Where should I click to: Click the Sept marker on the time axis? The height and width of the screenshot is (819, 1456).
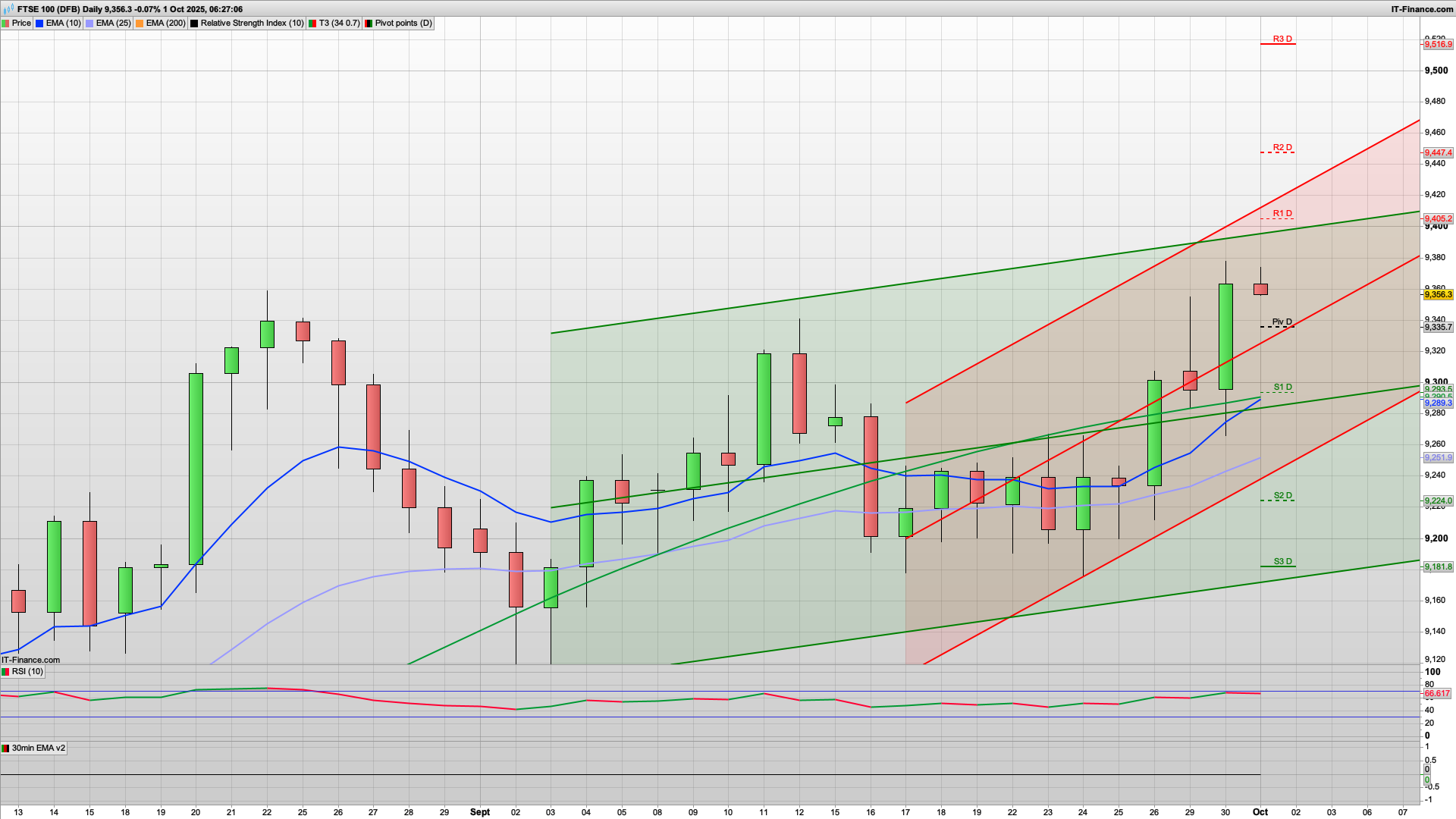(480, 812)
